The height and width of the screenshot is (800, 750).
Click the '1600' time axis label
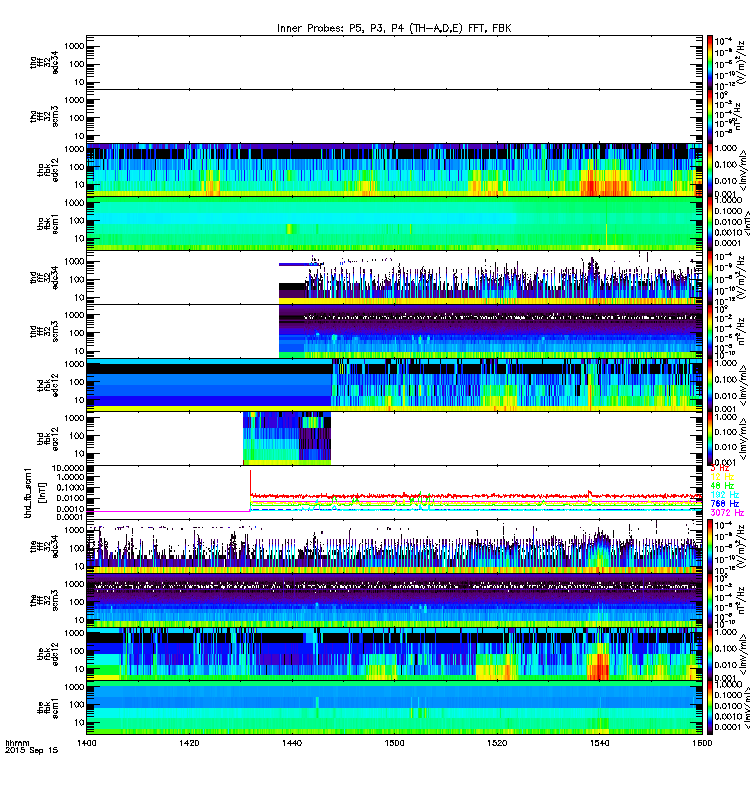(702, 742)
